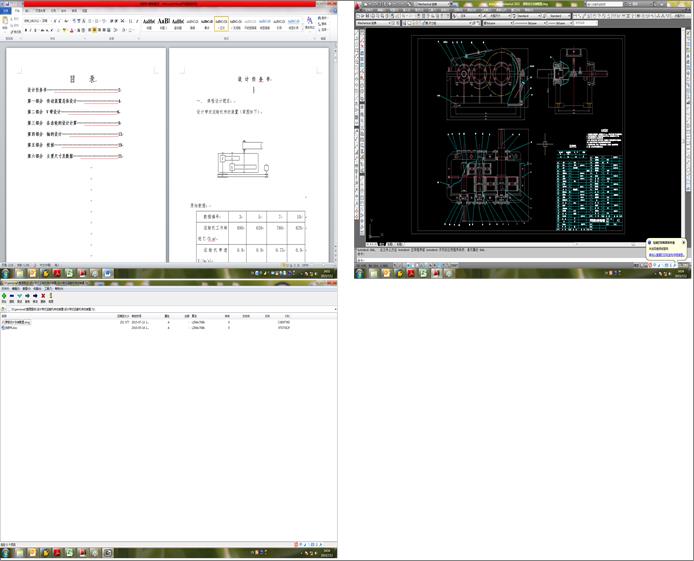Click the AutoCAD search box in the title bar

605,4
